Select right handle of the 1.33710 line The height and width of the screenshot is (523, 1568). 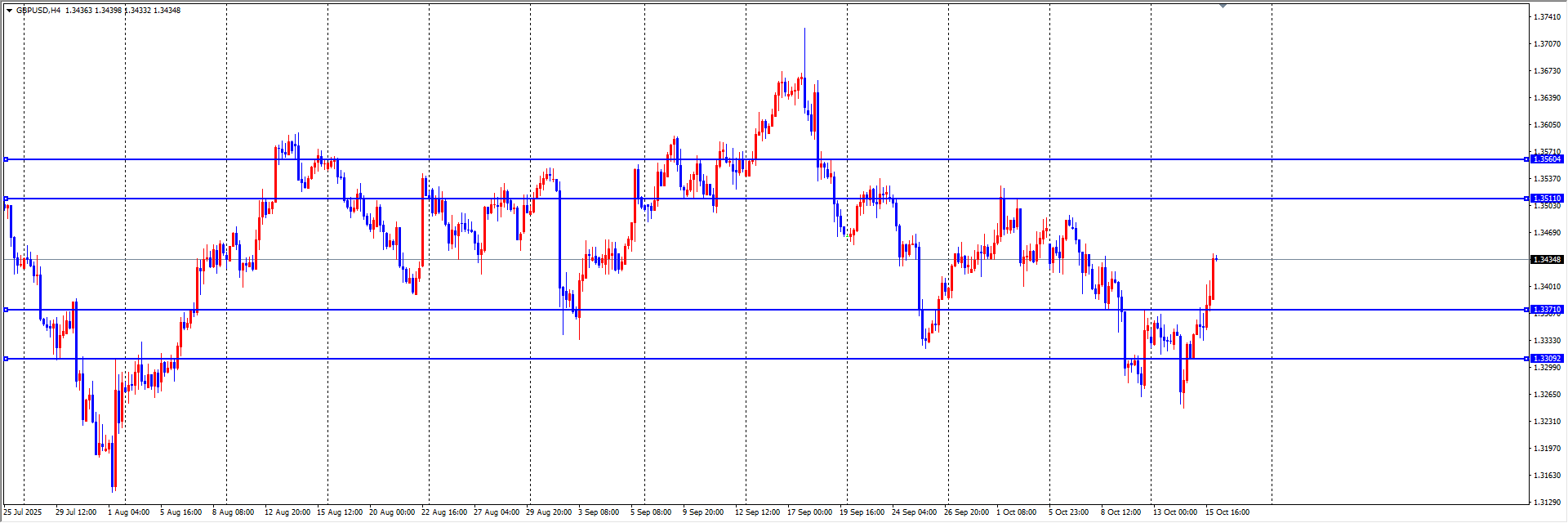[x=1527, y=310]
